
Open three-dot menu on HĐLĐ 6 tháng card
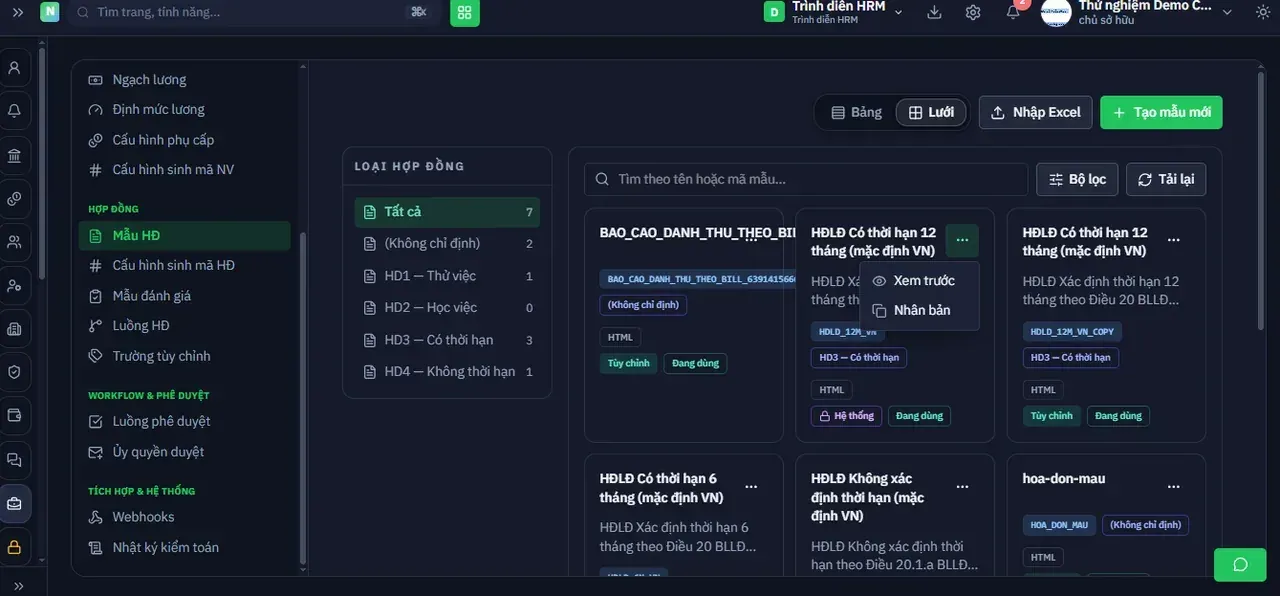point(751,486)
